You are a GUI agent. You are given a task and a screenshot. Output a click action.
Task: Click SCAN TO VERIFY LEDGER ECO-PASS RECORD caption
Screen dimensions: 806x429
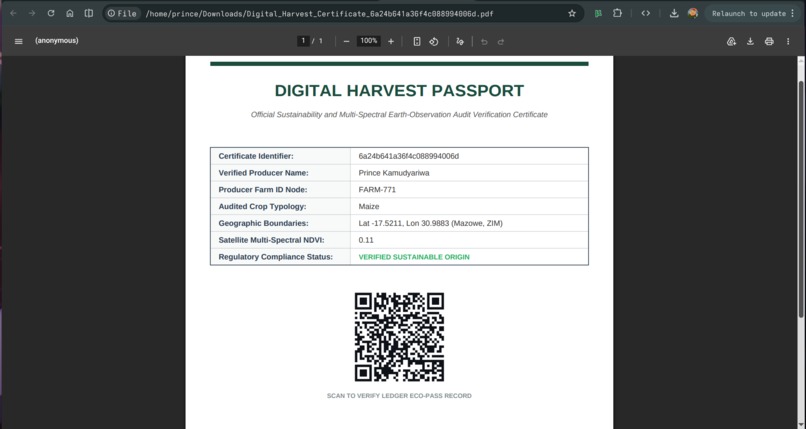coord(399,396)
